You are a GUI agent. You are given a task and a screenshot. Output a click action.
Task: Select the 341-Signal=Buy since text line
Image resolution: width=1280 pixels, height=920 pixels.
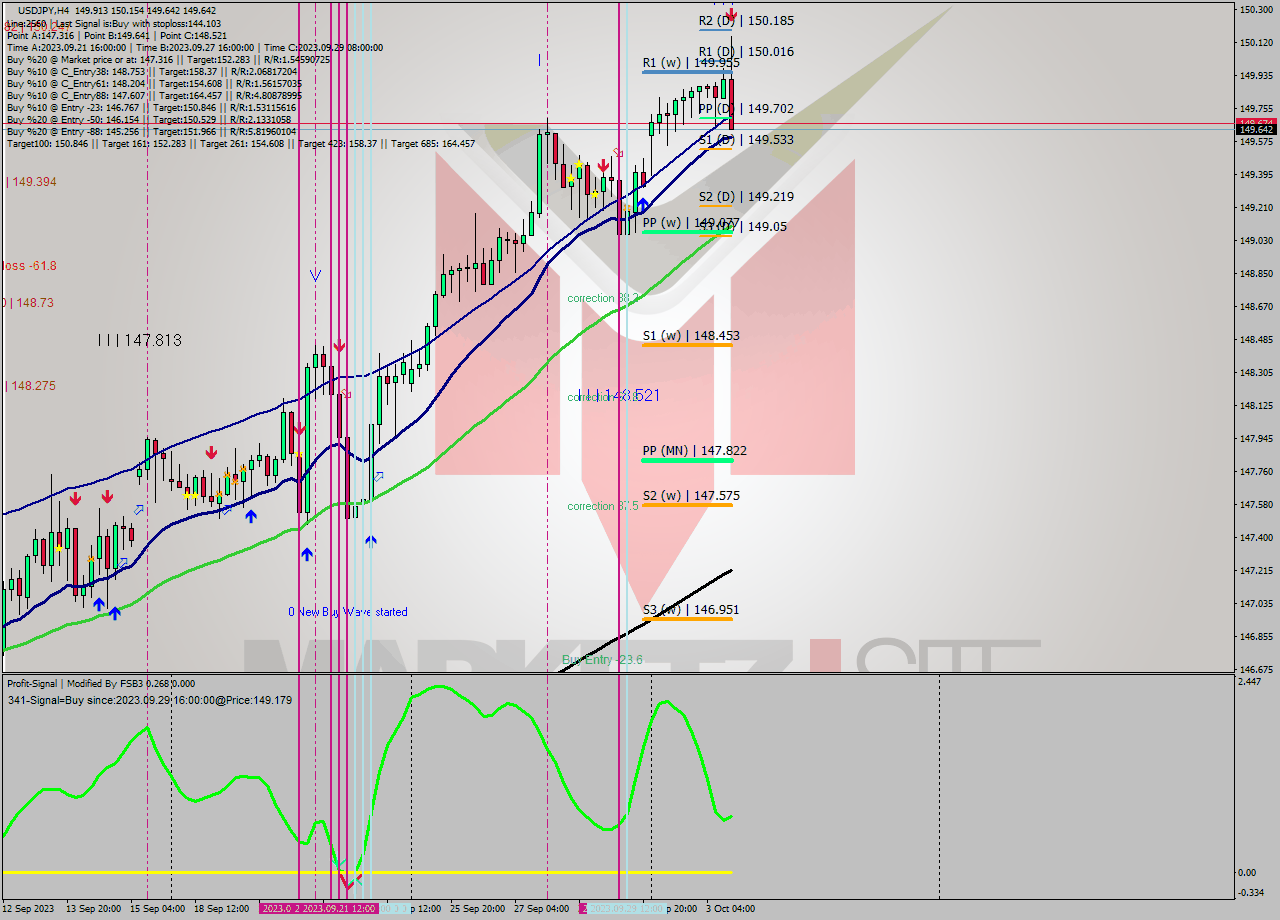tap(150, 700)
